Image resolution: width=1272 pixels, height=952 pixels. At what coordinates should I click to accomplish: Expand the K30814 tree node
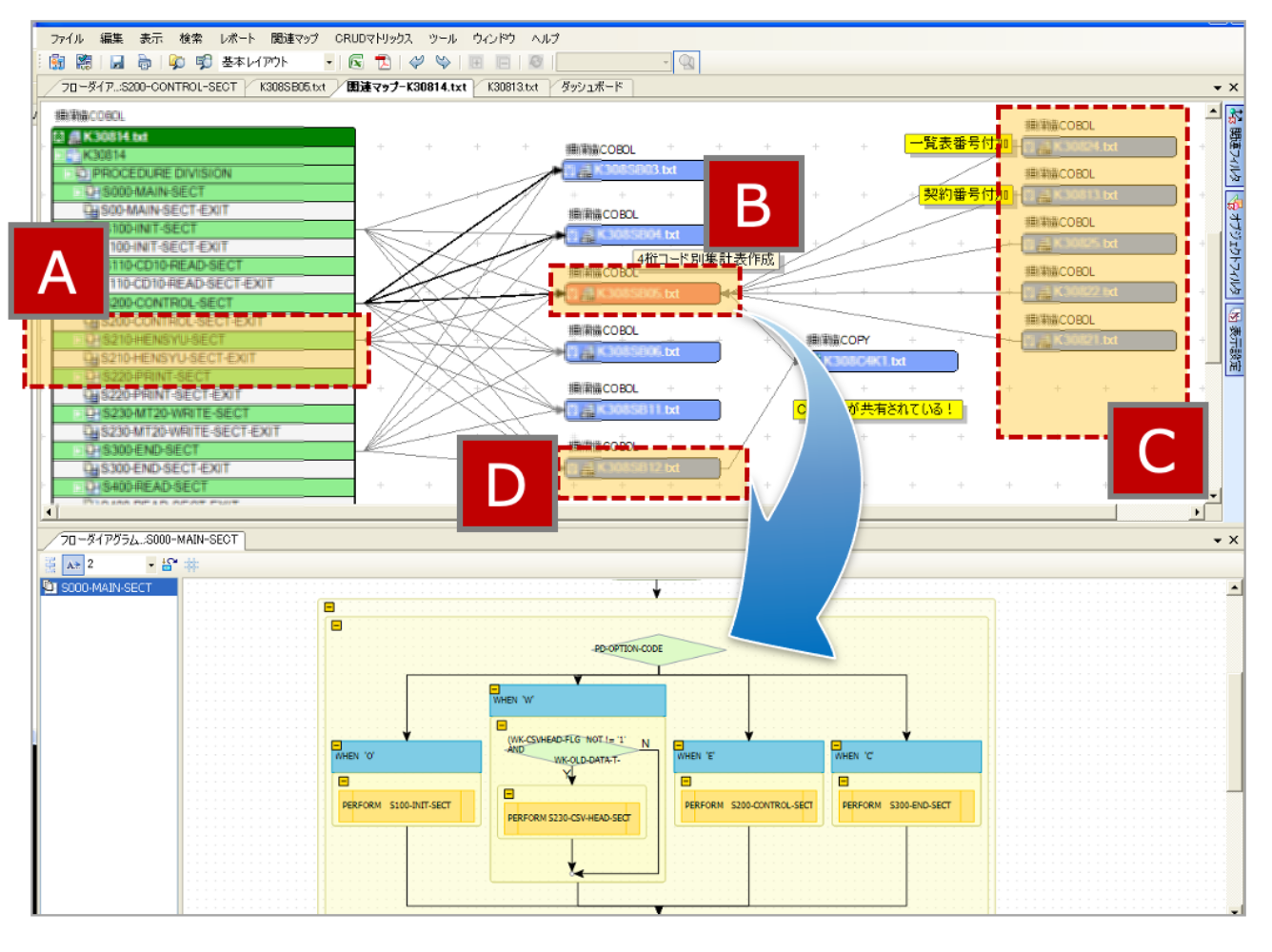click(x=60, y=155)
